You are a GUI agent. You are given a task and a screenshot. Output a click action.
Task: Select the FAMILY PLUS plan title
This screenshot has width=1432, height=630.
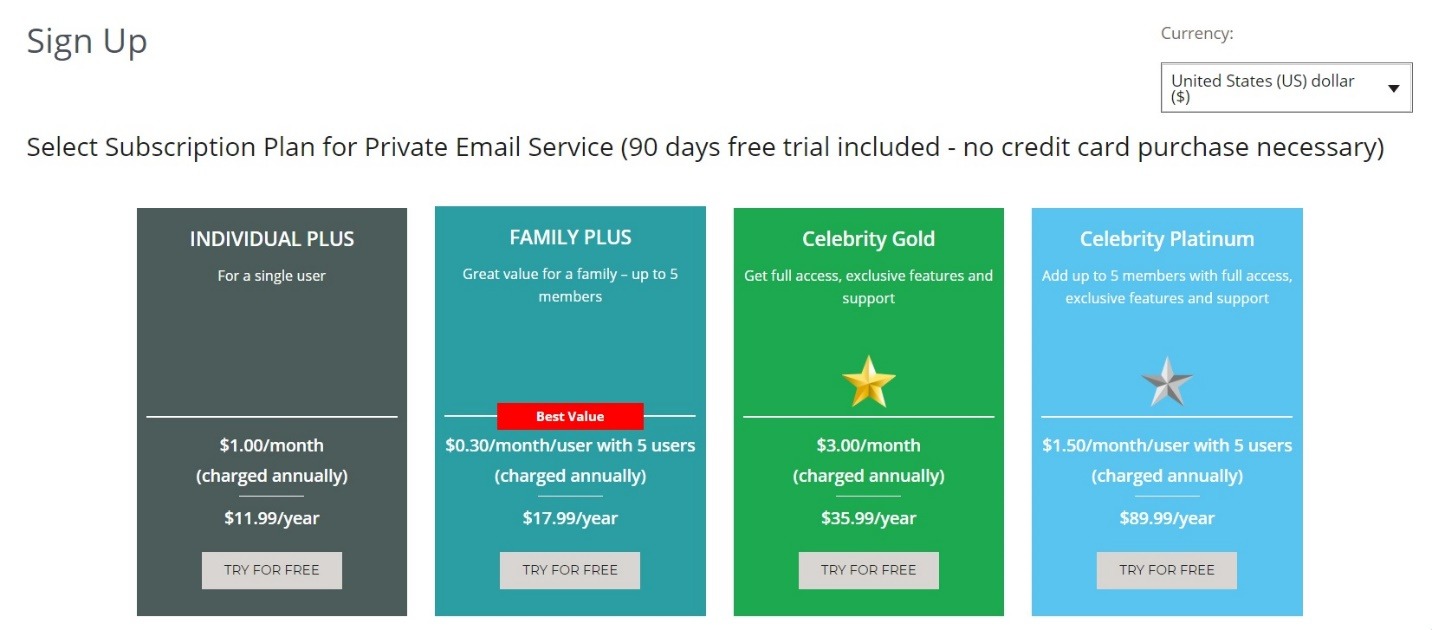pyautogui.click(x=570, y=237)
